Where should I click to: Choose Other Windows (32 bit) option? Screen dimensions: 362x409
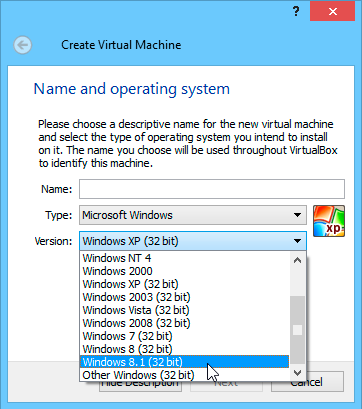[x=184, y=375]
